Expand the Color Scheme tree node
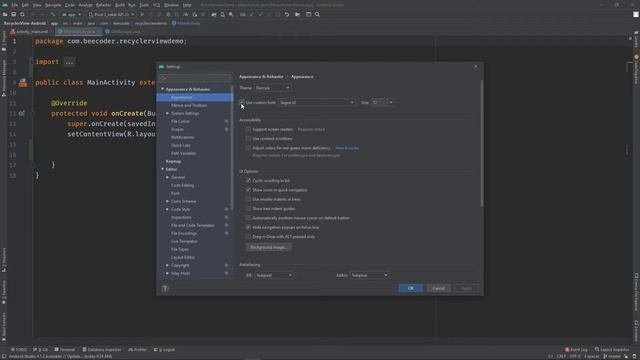Screen dimensions: 640x360 click(167, 201)
